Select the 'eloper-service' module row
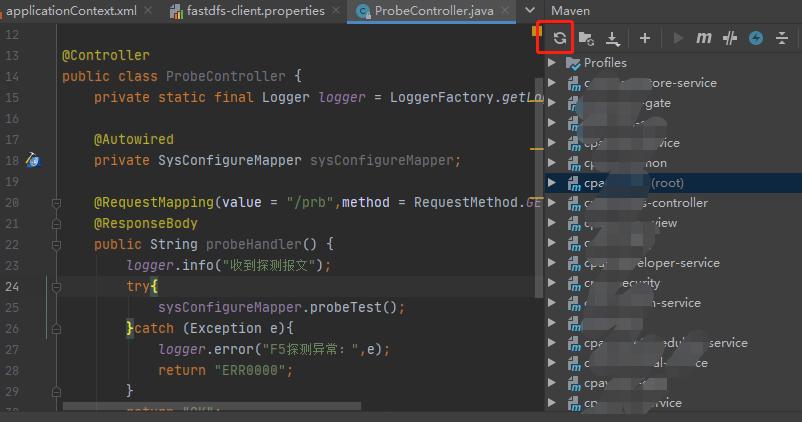This screenshot has width=802, height=422. tap(674, 263)
